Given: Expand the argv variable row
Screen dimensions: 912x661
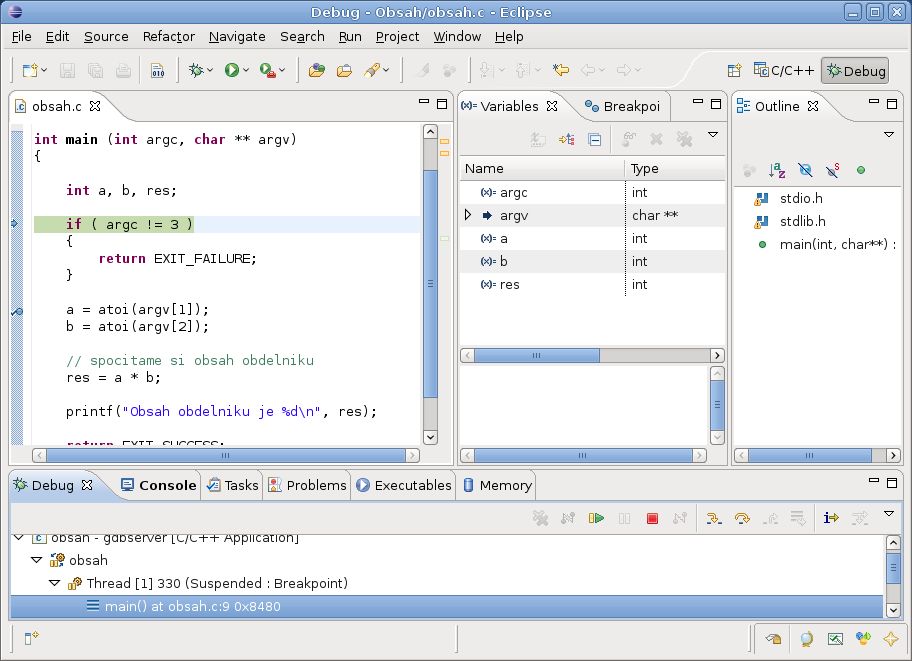Looking at the screenshot, I should click(468, 215).
